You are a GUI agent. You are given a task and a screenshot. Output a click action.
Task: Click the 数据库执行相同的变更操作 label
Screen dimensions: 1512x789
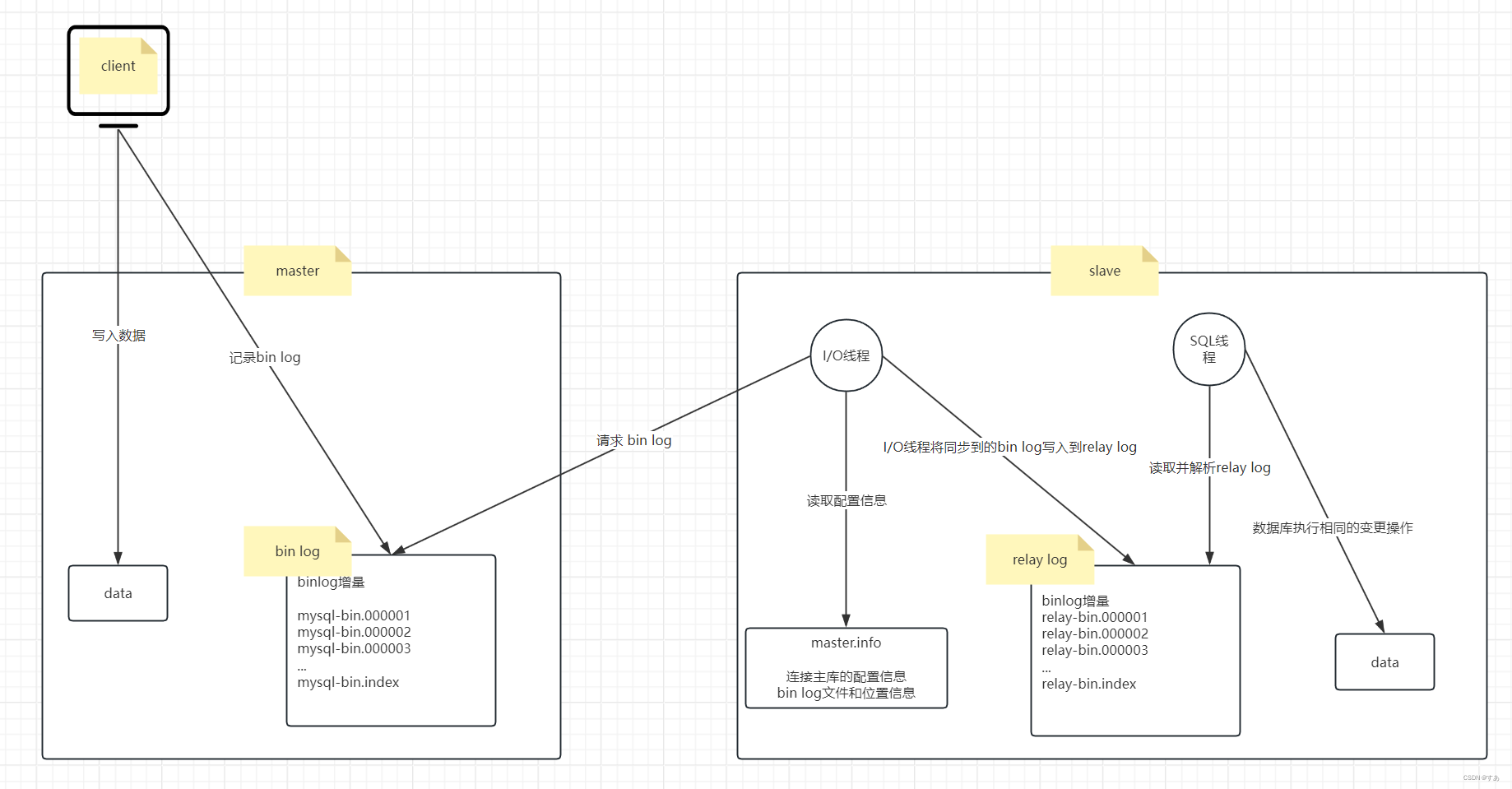1333,527
